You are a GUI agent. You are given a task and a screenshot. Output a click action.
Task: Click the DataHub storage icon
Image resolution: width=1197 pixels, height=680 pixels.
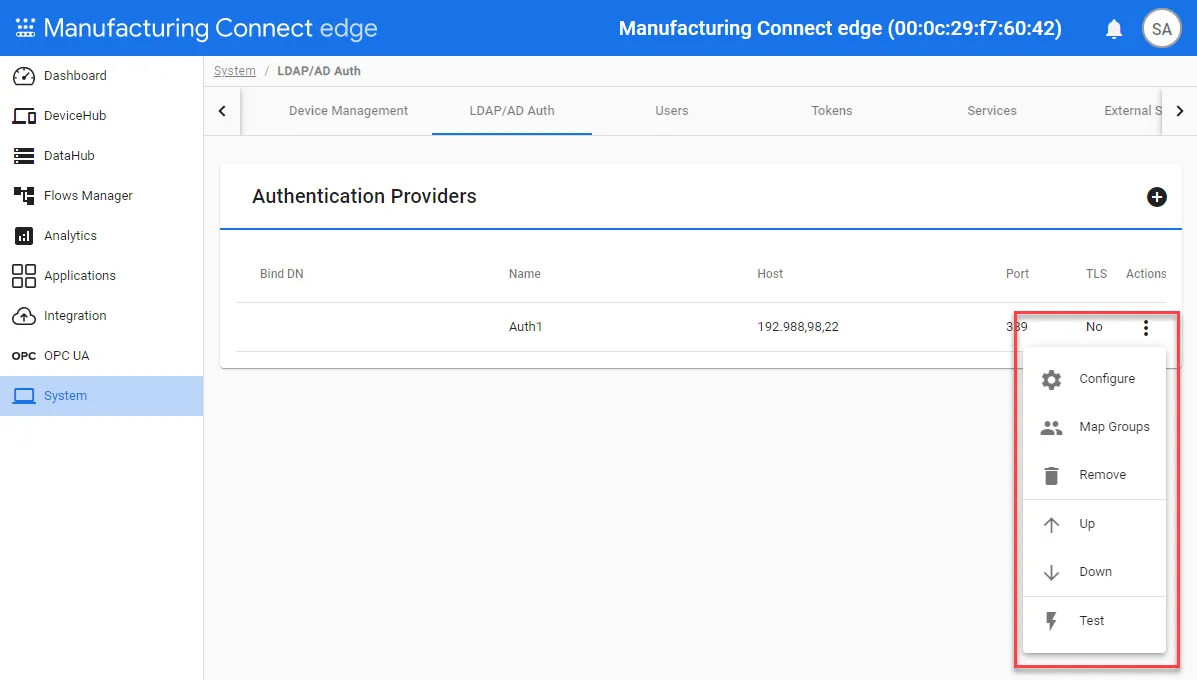click(24, 156)
